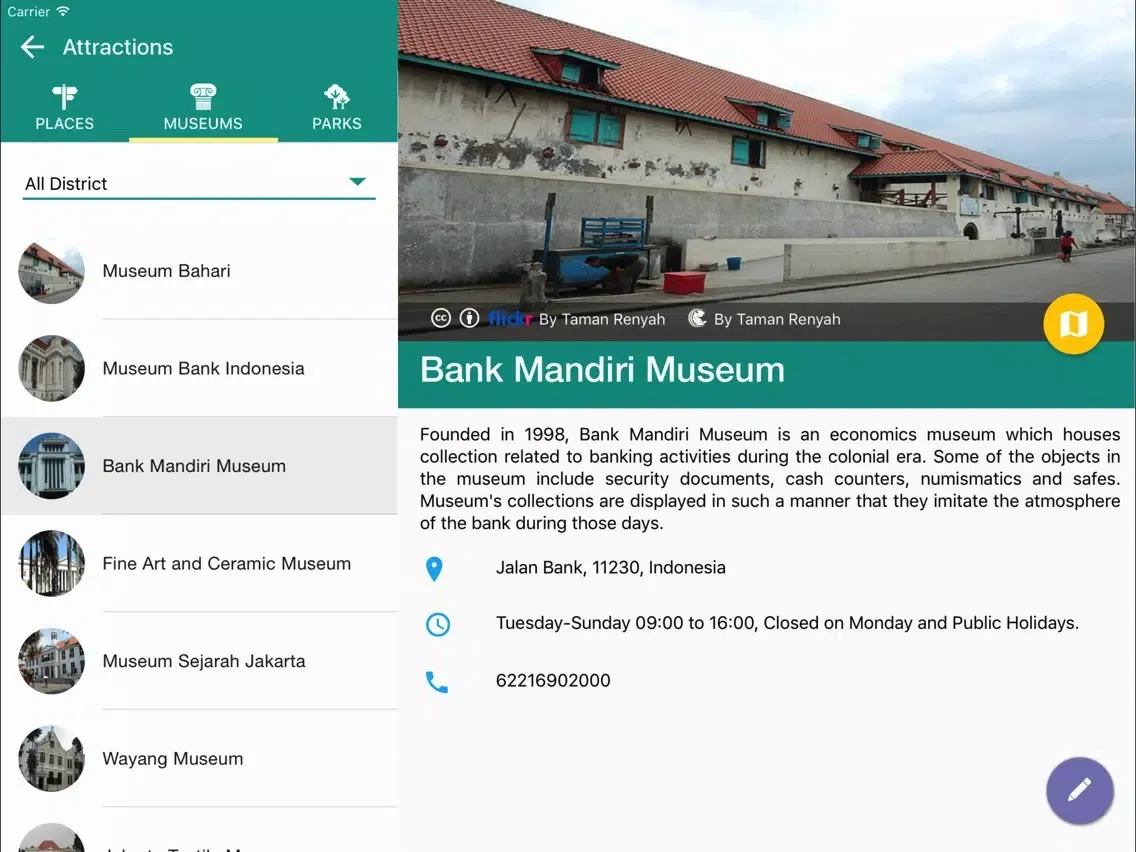
Task: Open Museum Bahari thumbnail image
Action: pos(51,270)
